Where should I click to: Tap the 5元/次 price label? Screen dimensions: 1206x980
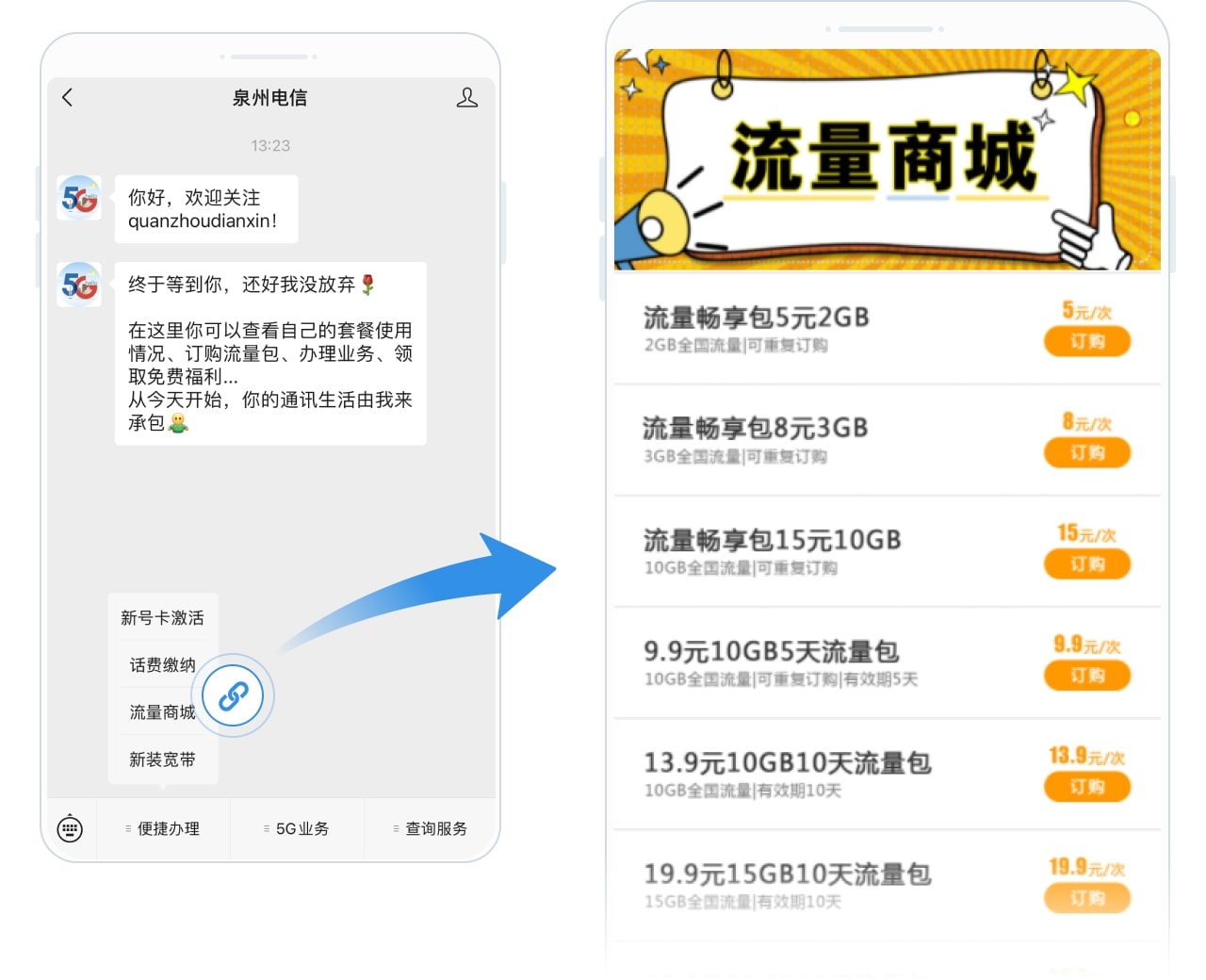1087,310
